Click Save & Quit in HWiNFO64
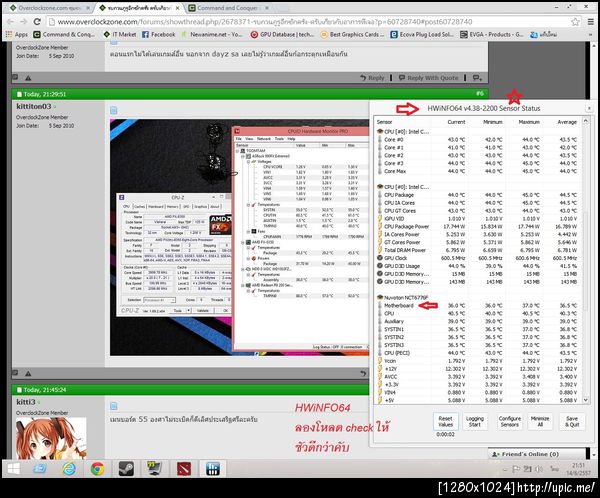600x498 pixels. (x=572, y=421)
